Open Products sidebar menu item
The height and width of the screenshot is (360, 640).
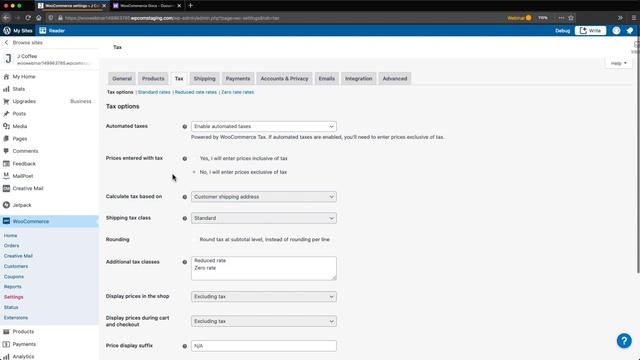(x=23, y=331)
